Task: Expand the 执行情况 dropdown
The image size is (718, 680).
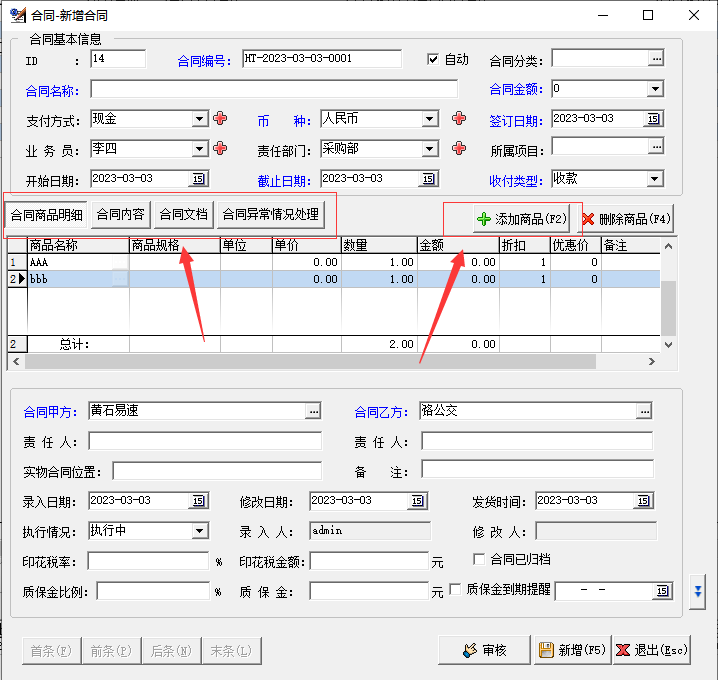Action: coord(200,531)
